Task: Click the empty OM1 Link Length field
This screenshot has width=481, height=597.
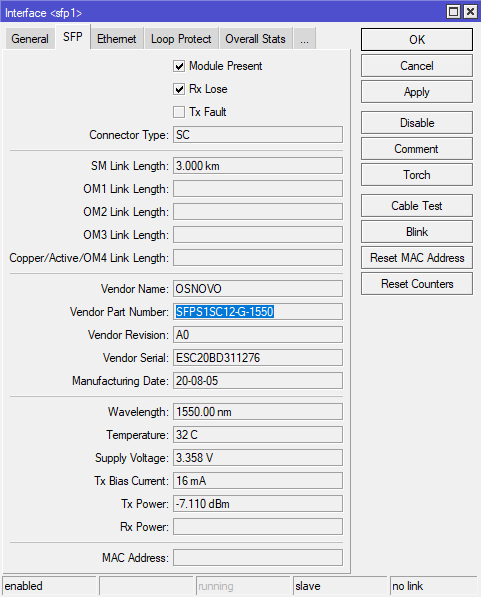Action: (x=258, y=189)
